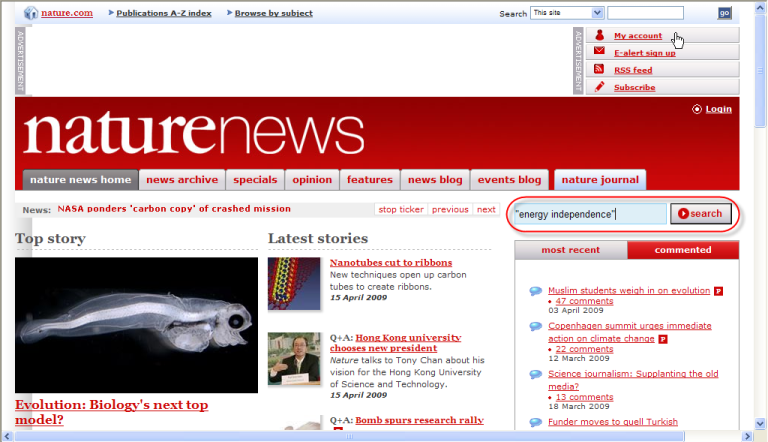Open the 47 comments link
The height and width of the screenshot is (442, 768).
584,301
